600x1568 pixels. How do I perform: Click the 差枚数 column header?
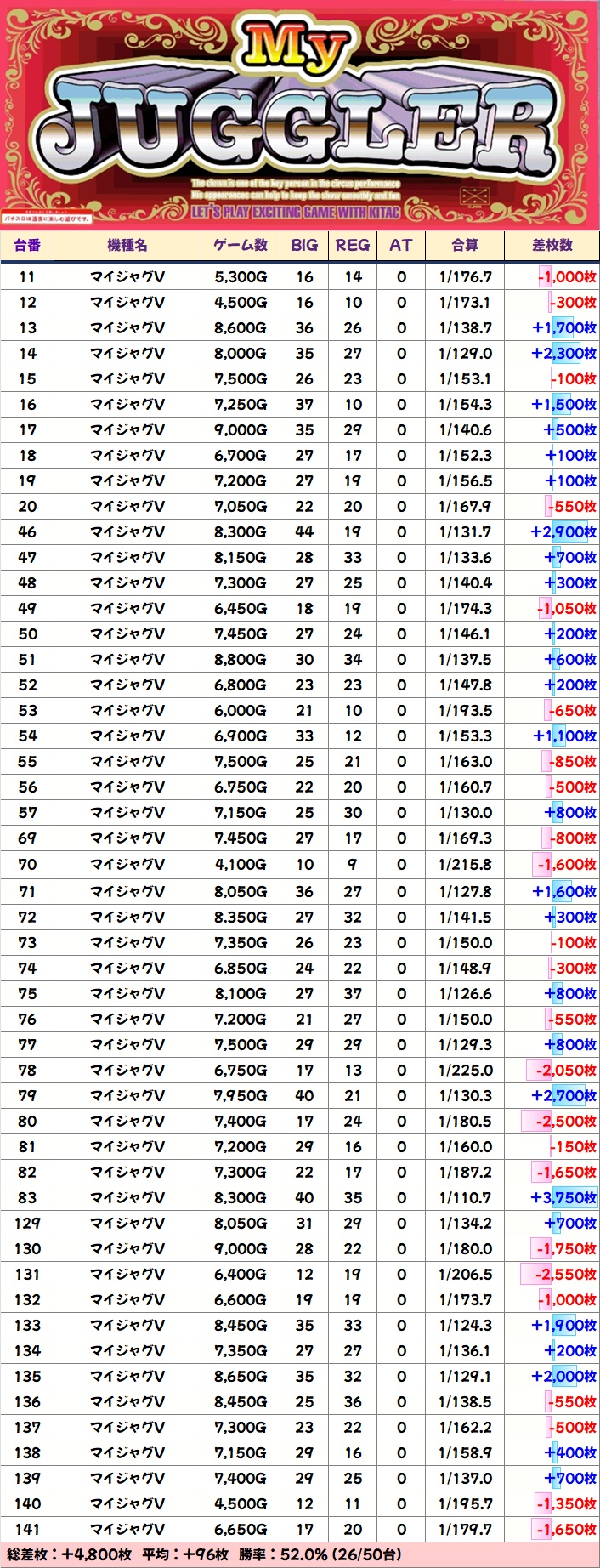(x=552, y=245)
